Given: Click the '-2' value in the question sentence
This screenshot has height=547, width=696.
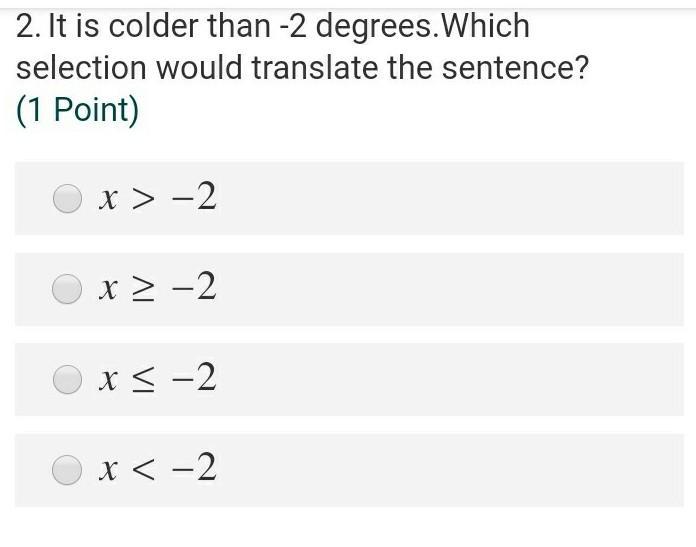Looking at the screenshot, I should coord(293,27).
